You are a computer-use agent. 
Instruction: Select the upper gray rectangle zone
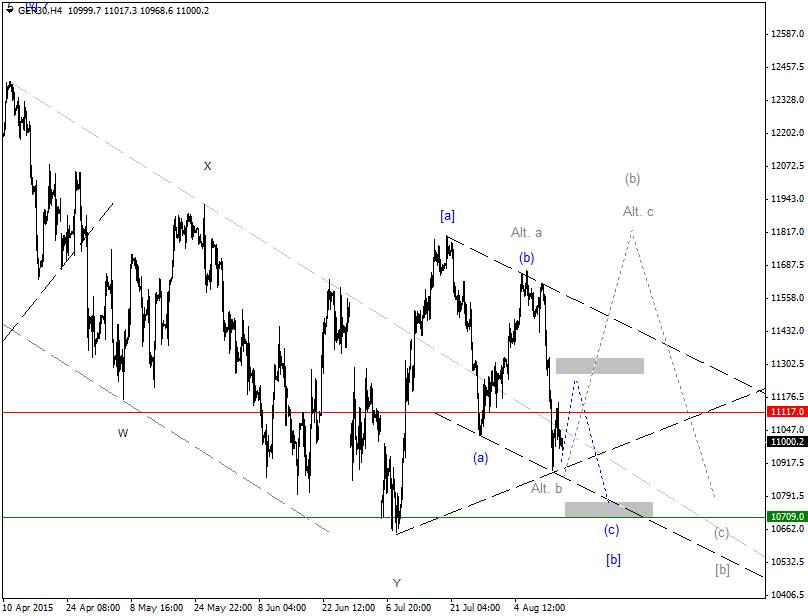[600, 366]
